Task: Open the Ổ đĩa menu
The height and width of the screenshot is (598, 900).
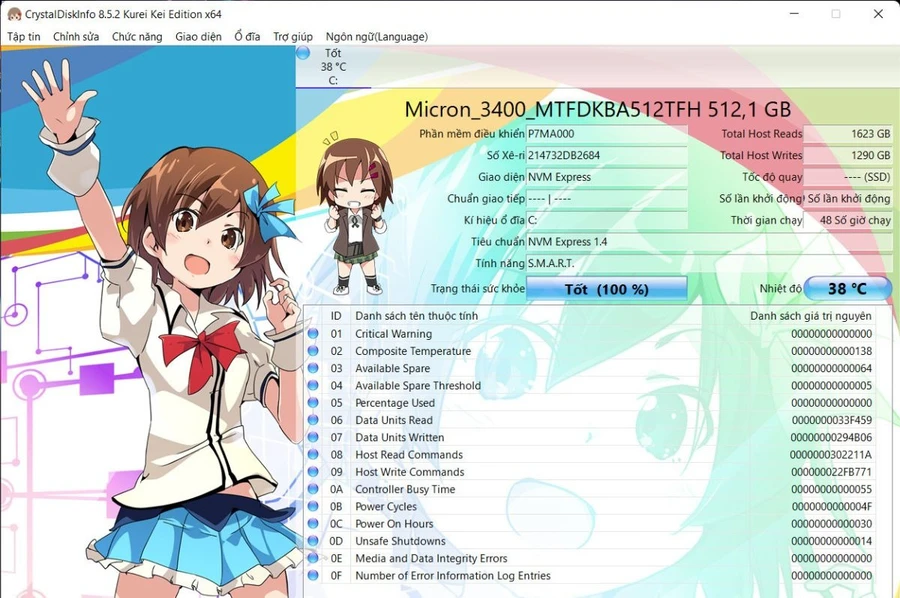Action: 247,37
